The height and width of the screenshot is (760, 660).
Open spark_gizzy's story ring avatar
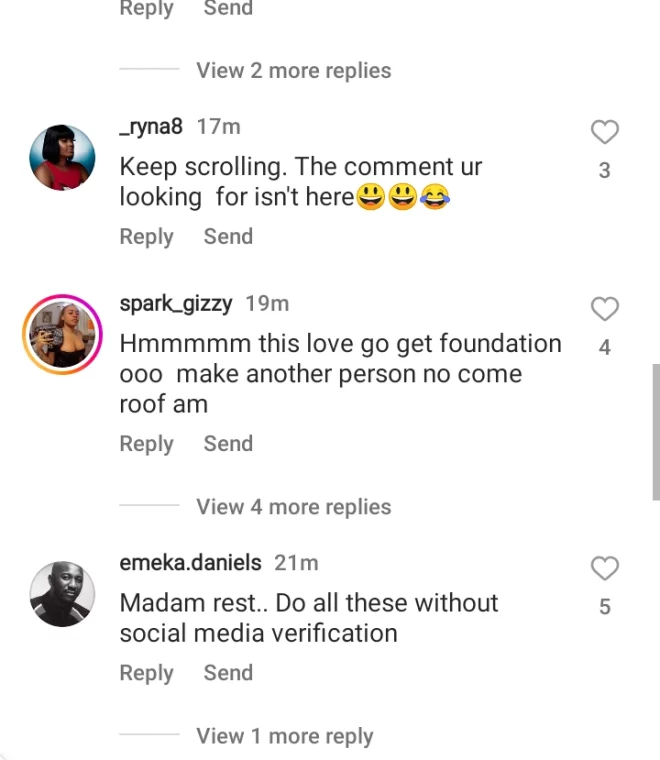coord(62,335)
